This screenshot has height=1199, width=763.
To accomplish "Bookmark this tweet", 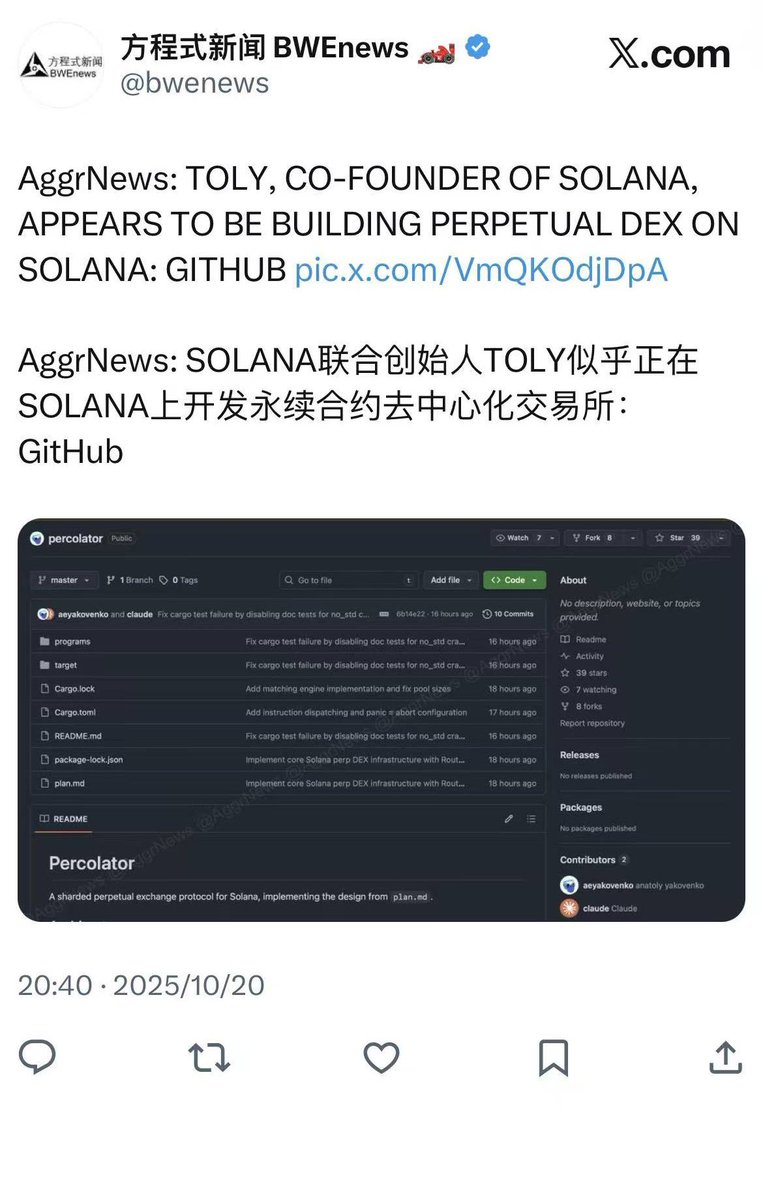I will point(553,1058).
